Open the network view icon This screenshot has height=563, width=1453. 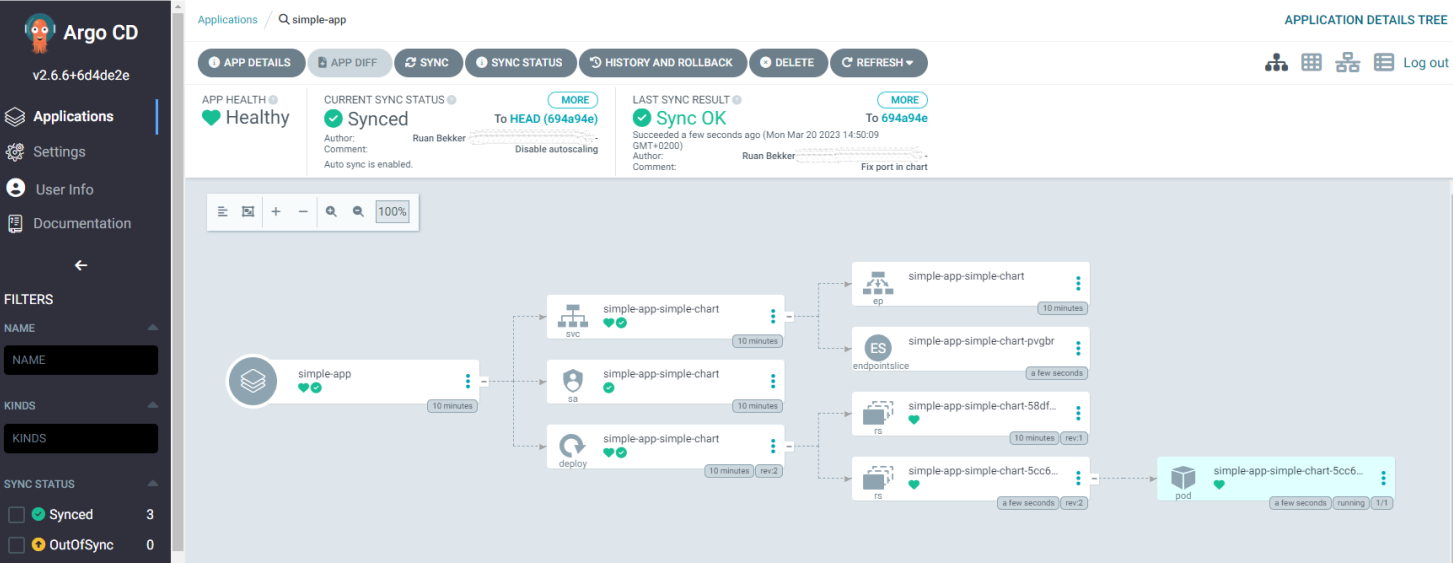click(1348, 62)
